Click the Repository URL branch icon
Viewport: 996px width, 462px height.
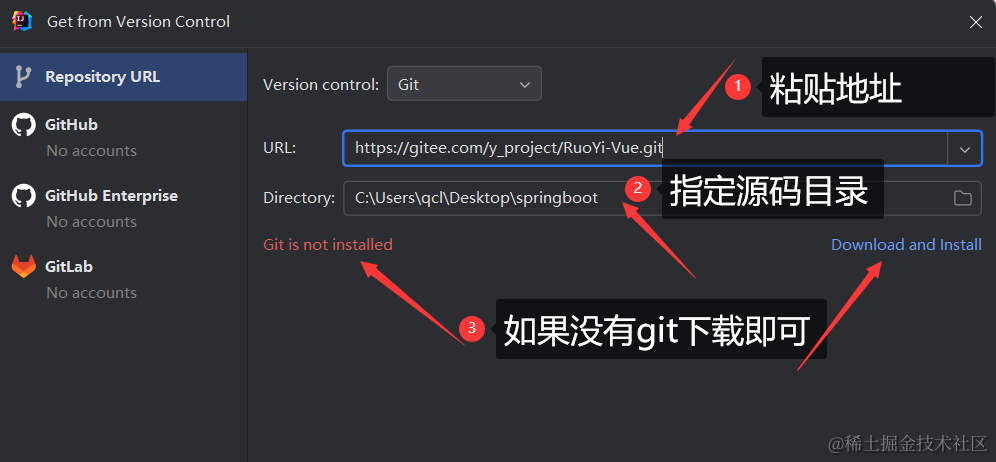[x=23, y=77]
